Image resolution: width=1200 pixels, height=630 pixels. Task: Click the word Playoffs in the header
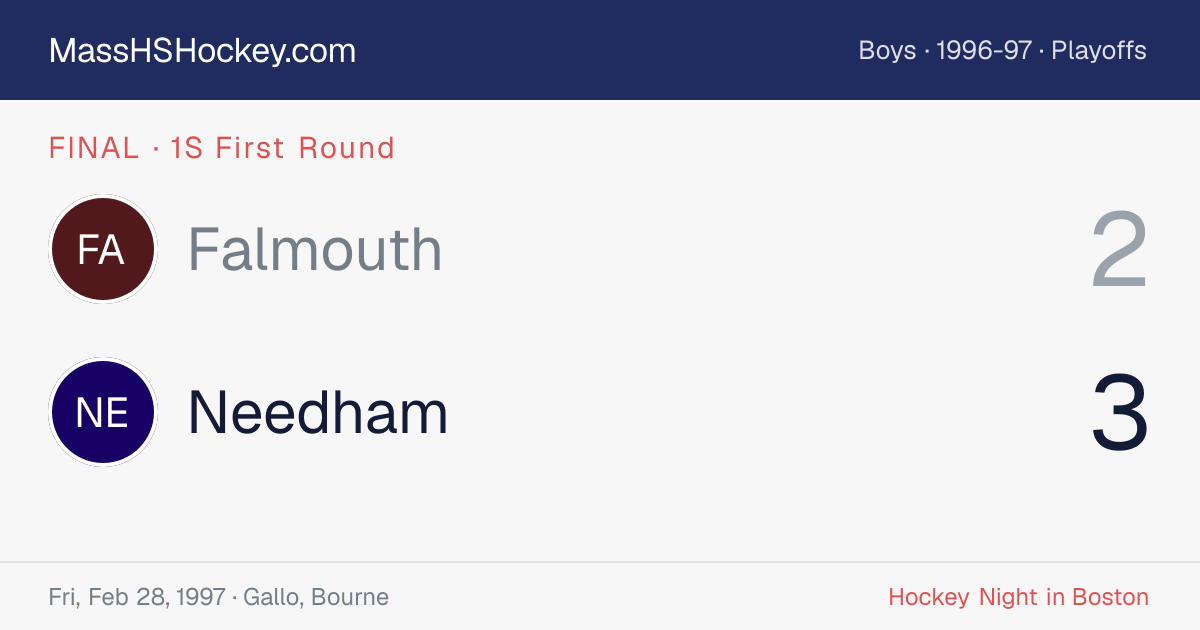coord(1099,51)
